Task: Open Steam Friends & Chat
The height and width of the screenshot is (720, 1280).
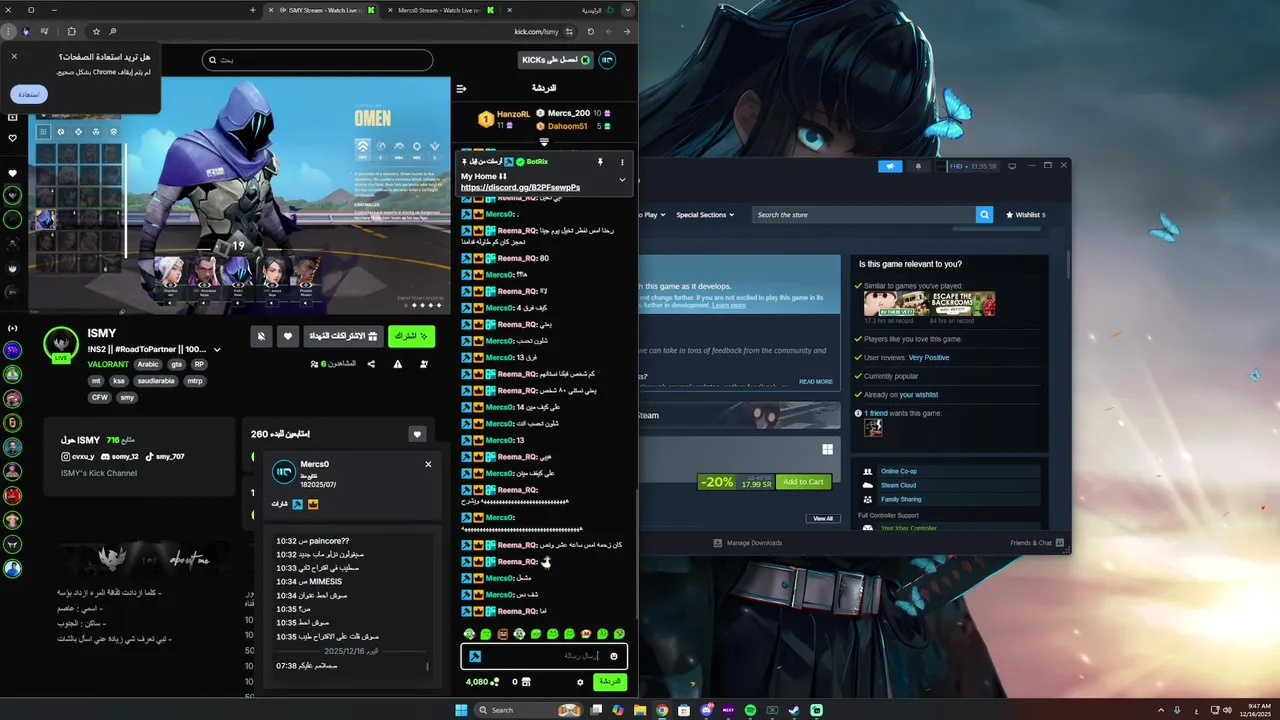Action: coord(1035,543)
